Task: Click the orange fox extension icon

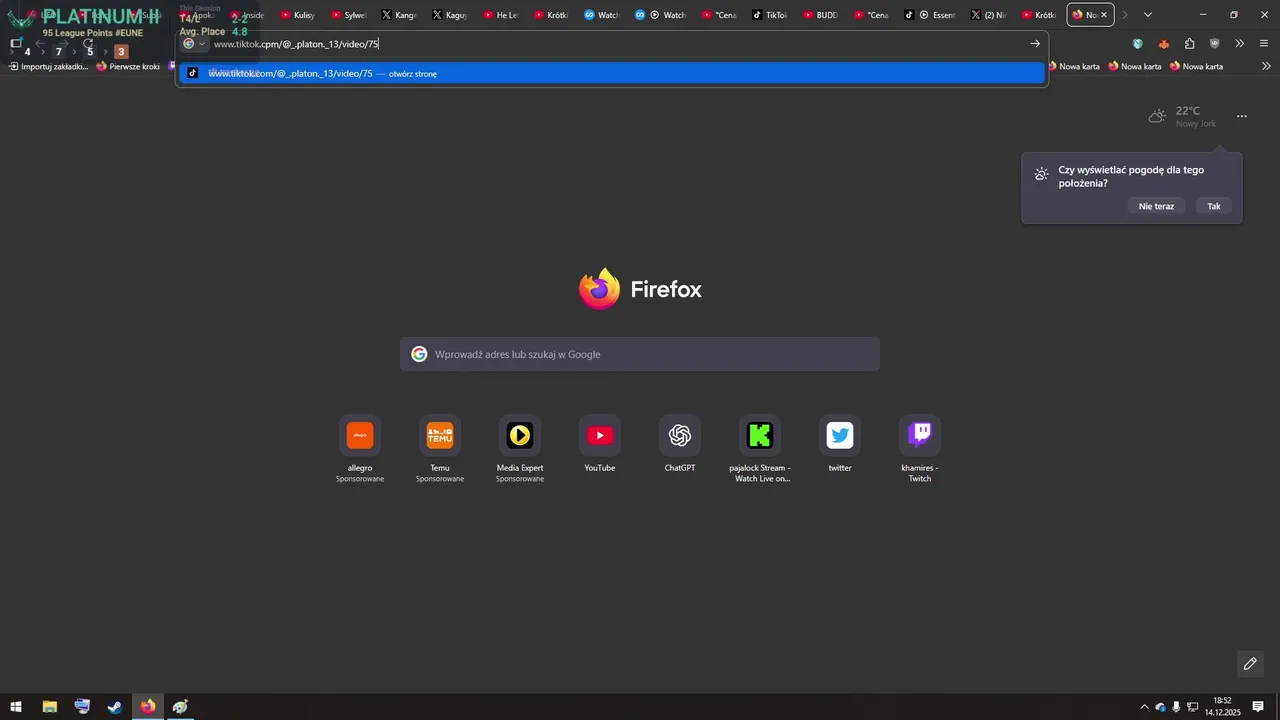Action: 1163,43
